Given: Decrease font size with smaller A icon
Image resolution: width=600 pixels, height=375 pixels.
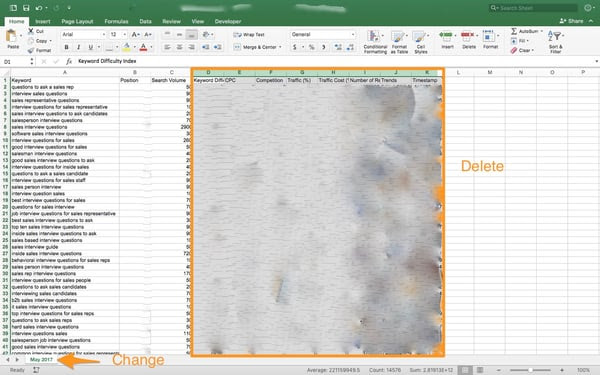Looking at the screenshot, I should (x=148, y=34).
